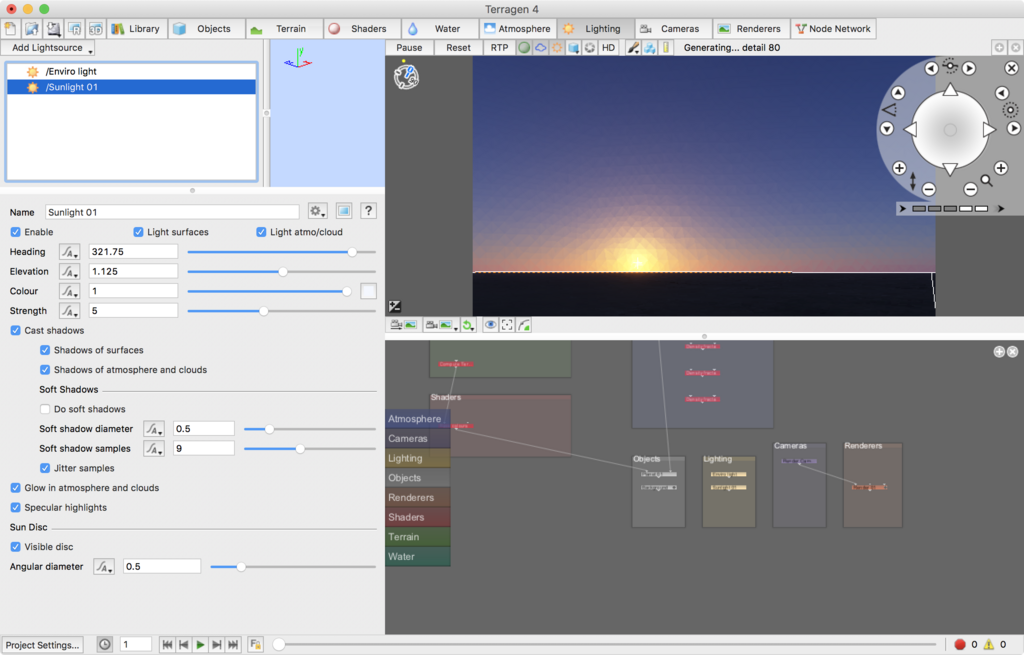Click the frame selection brackets icon
1024x655 pixels.
507,325
